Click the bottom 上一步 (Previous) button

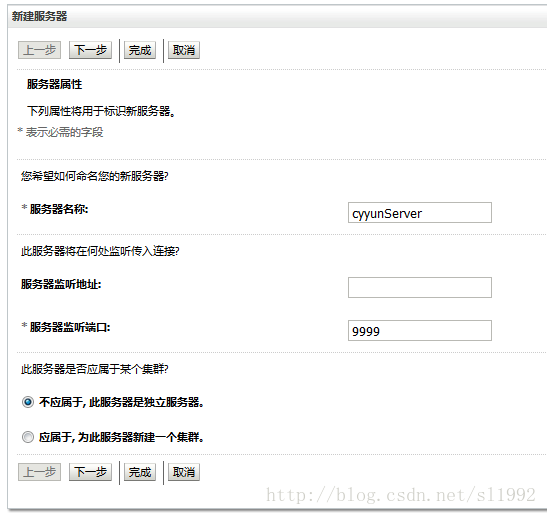[39, 472]
